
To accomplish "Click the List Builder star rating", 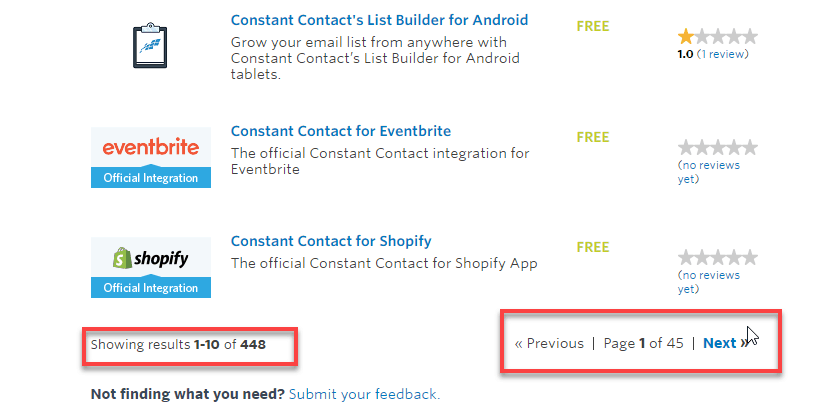I will (717, 36).
